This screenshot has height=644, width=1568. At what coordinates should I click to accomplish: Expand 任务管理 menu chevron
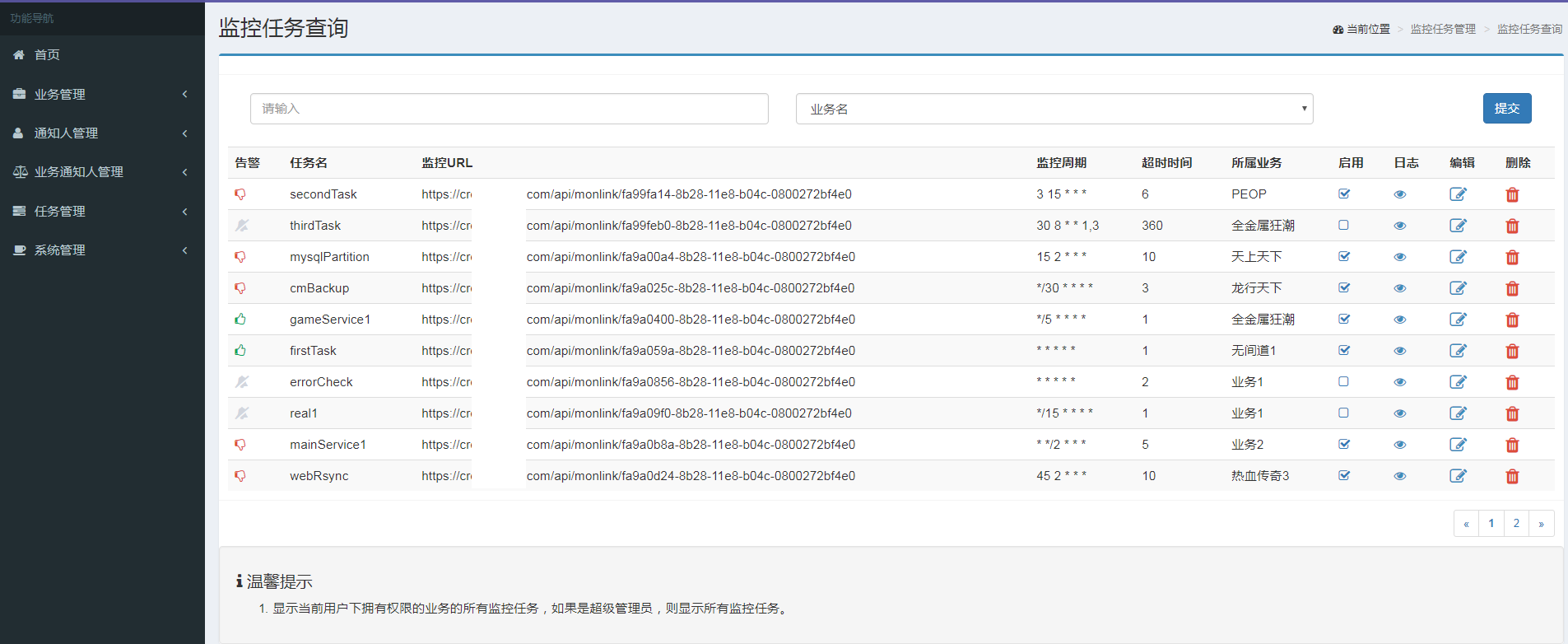[x=185, y=211]
